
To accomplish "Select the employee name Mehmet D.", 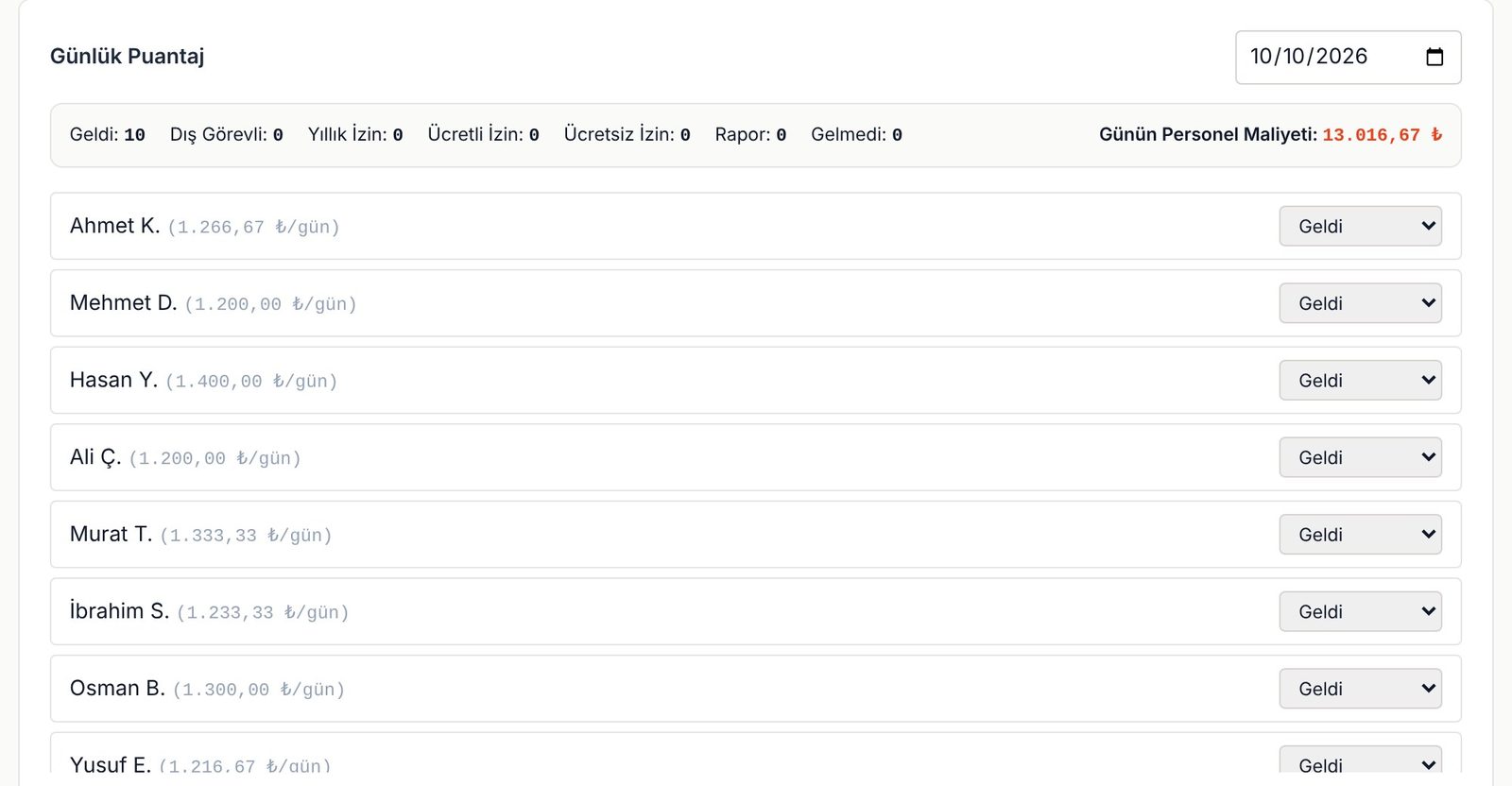I will (x=124, y=303).
